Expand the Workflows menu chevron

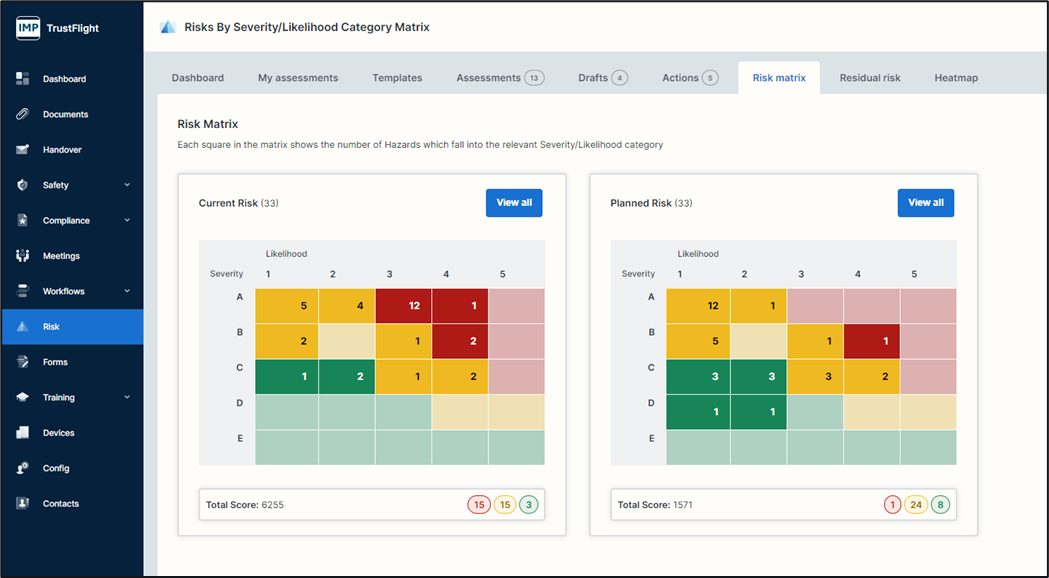[127, 291]
